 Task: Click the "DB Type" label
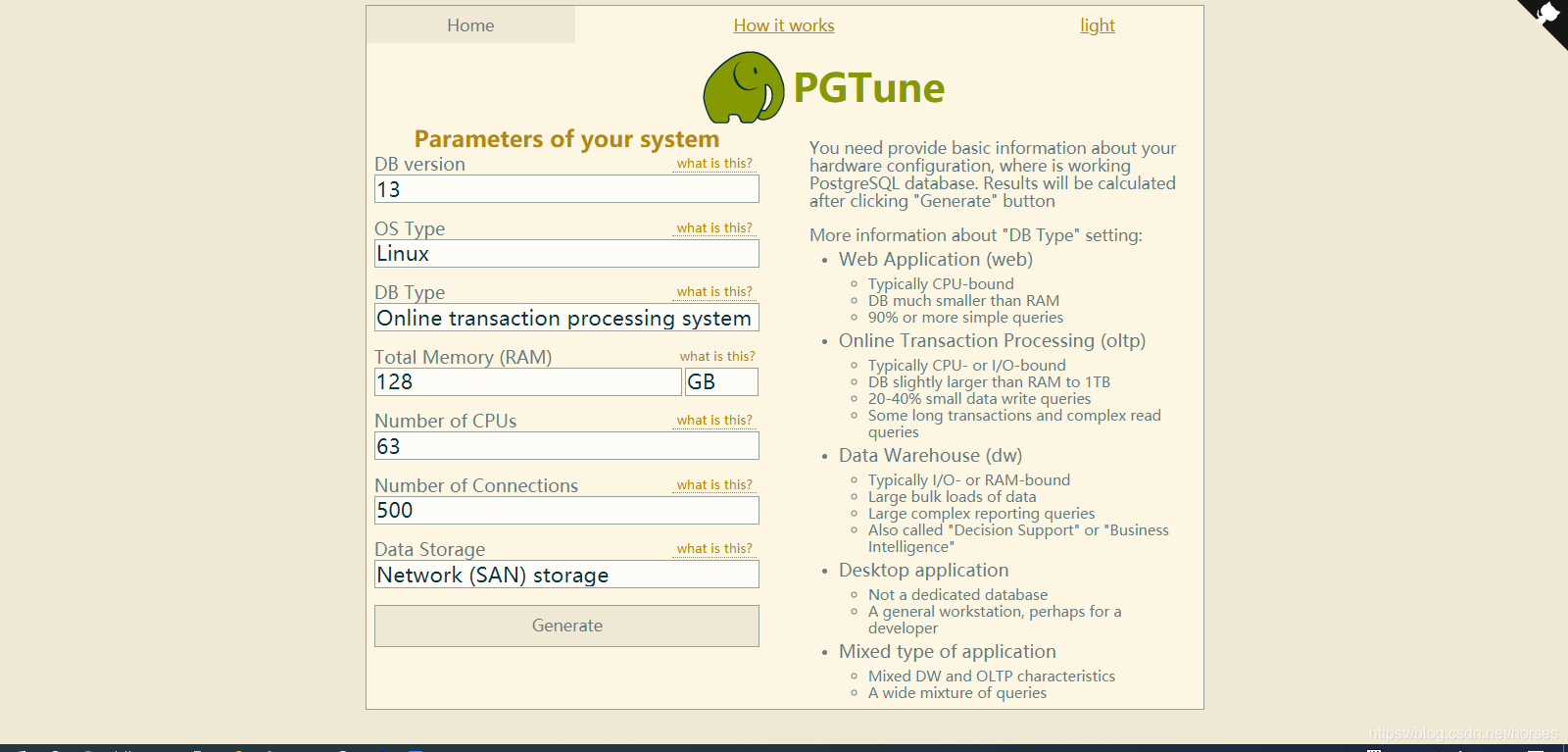coord(410,292)
